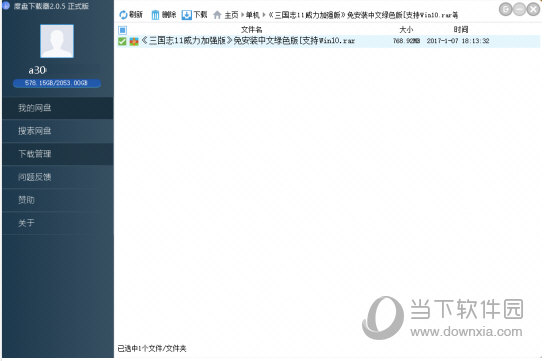Viewport: 547px width, 361px height.
Task: Sort by 时间 column header
Action: click(x=461, y=30)
